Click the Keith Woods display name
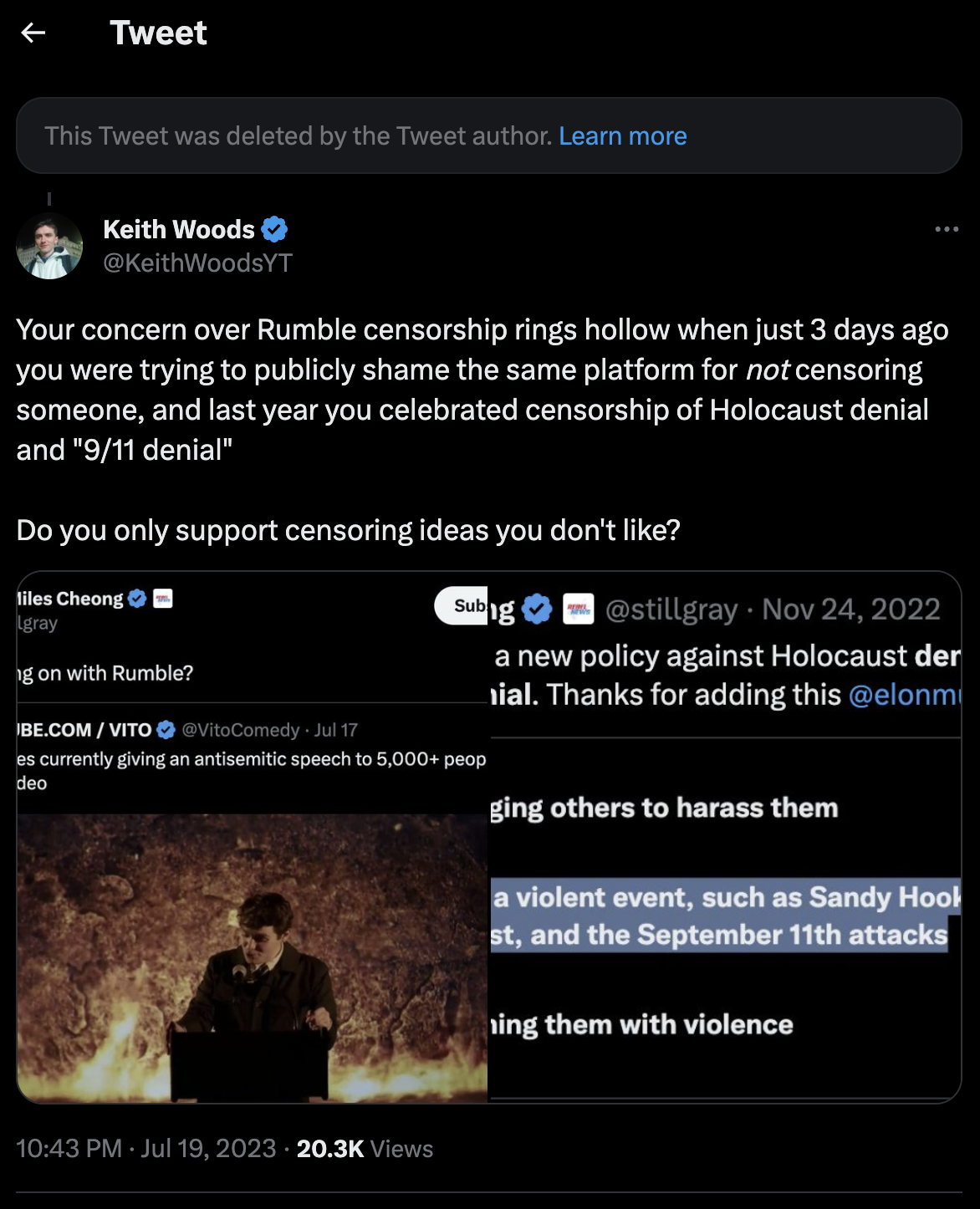Image resolution: width=980 pixels, height=1209 pixels. (178, 229)
